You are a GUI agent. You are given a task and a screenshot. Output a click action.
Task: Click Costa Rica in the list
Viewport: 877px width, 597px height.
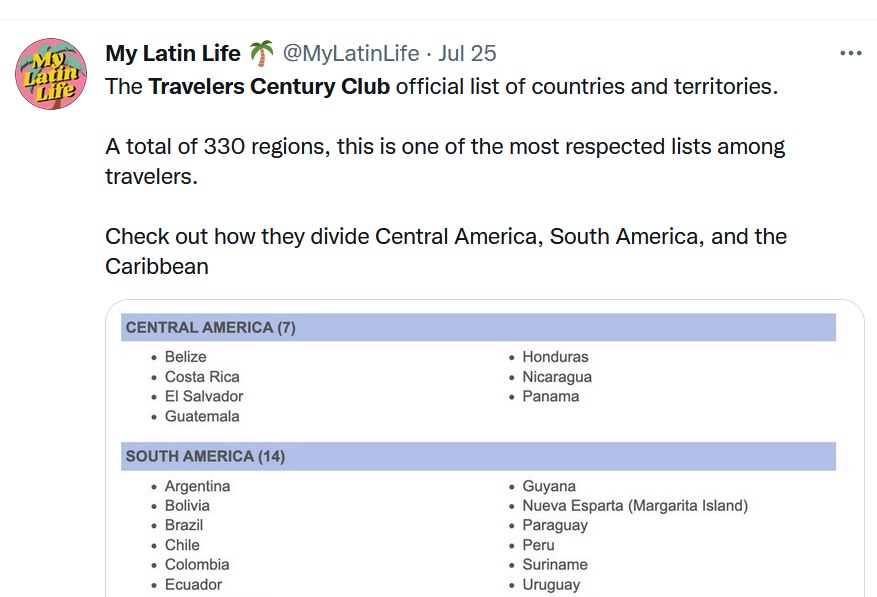click(202, 377)
